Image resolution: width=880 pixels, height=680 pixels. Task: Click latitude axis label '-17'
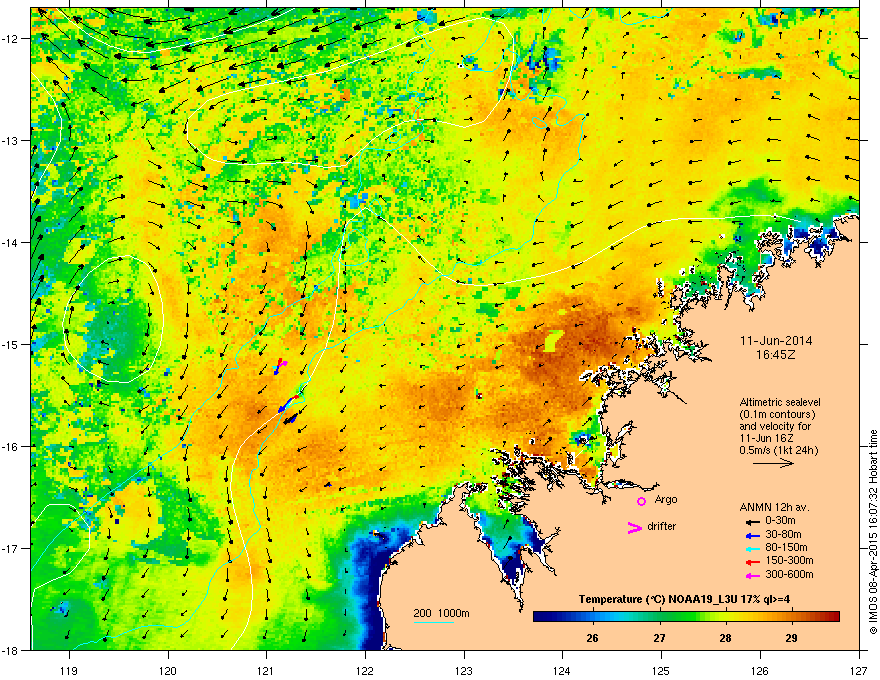pos(11,548)
